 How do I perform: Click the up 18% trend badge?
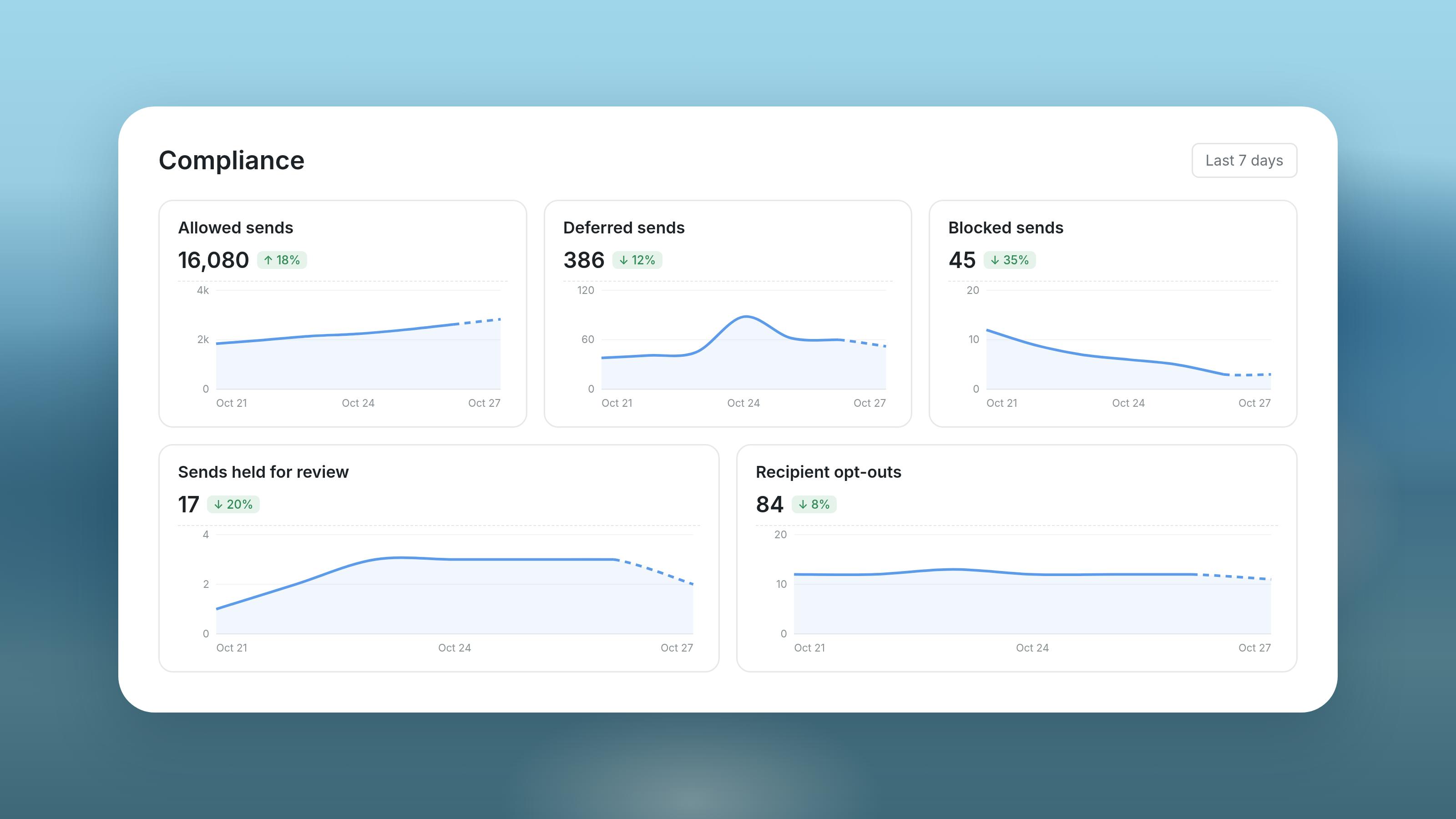(x=282, y=260)
